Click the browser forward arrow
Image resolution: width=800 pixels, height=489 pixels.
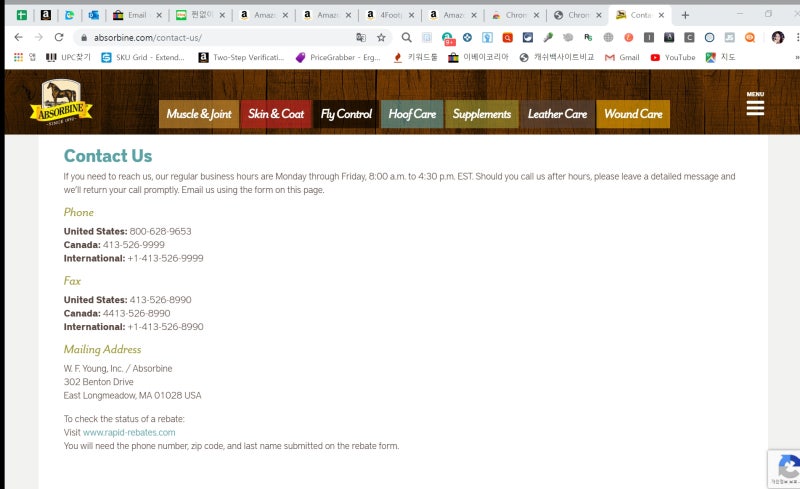pyautogui.click(x=39, y=37)
